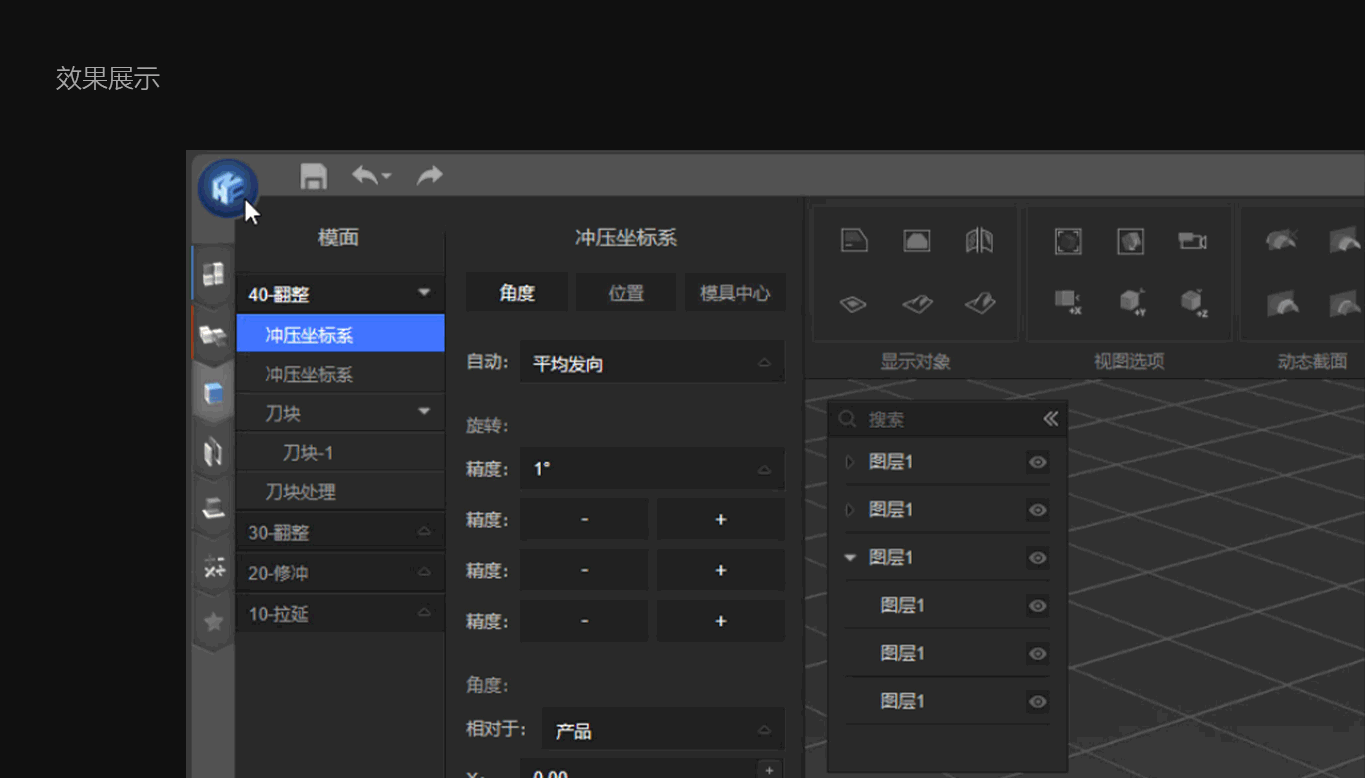Click the Redo arrow in the toolbar
This screenshot has height=778, width=1365.
click(429, 175)
